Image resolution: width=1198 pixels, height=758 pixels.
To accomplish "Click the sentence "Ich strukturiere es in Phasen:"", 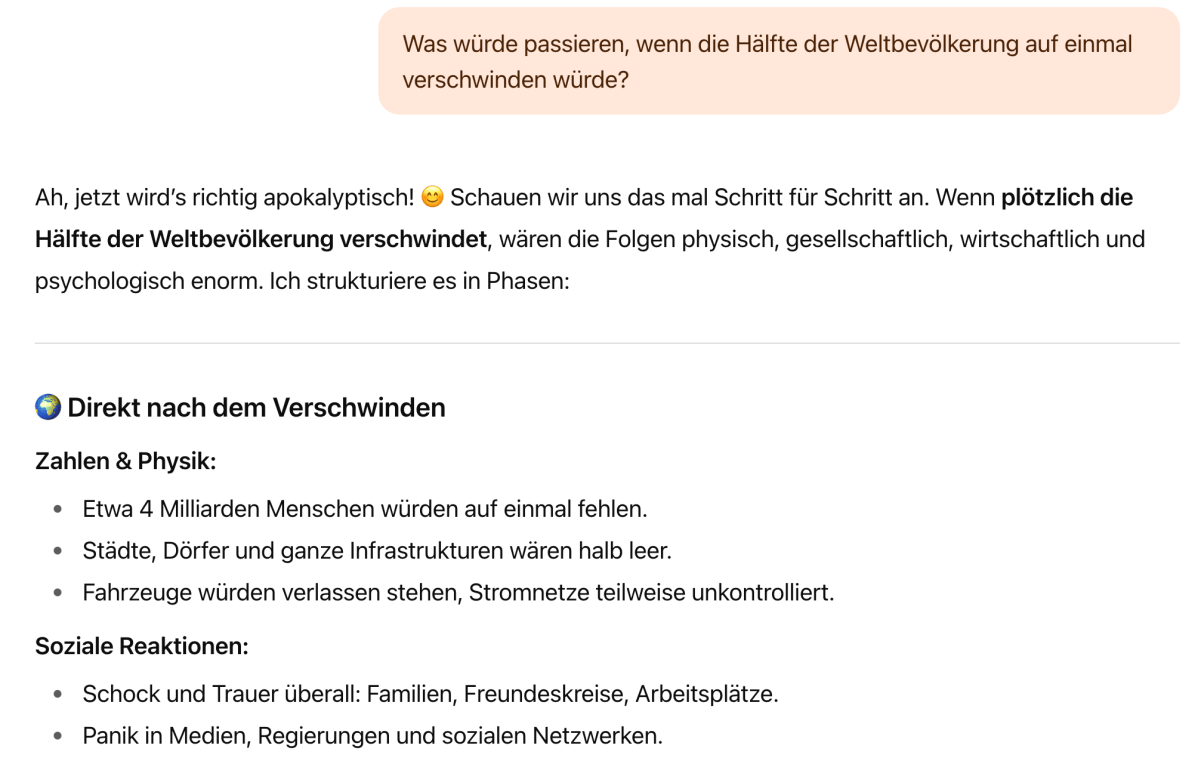I will tap(419, 282).
